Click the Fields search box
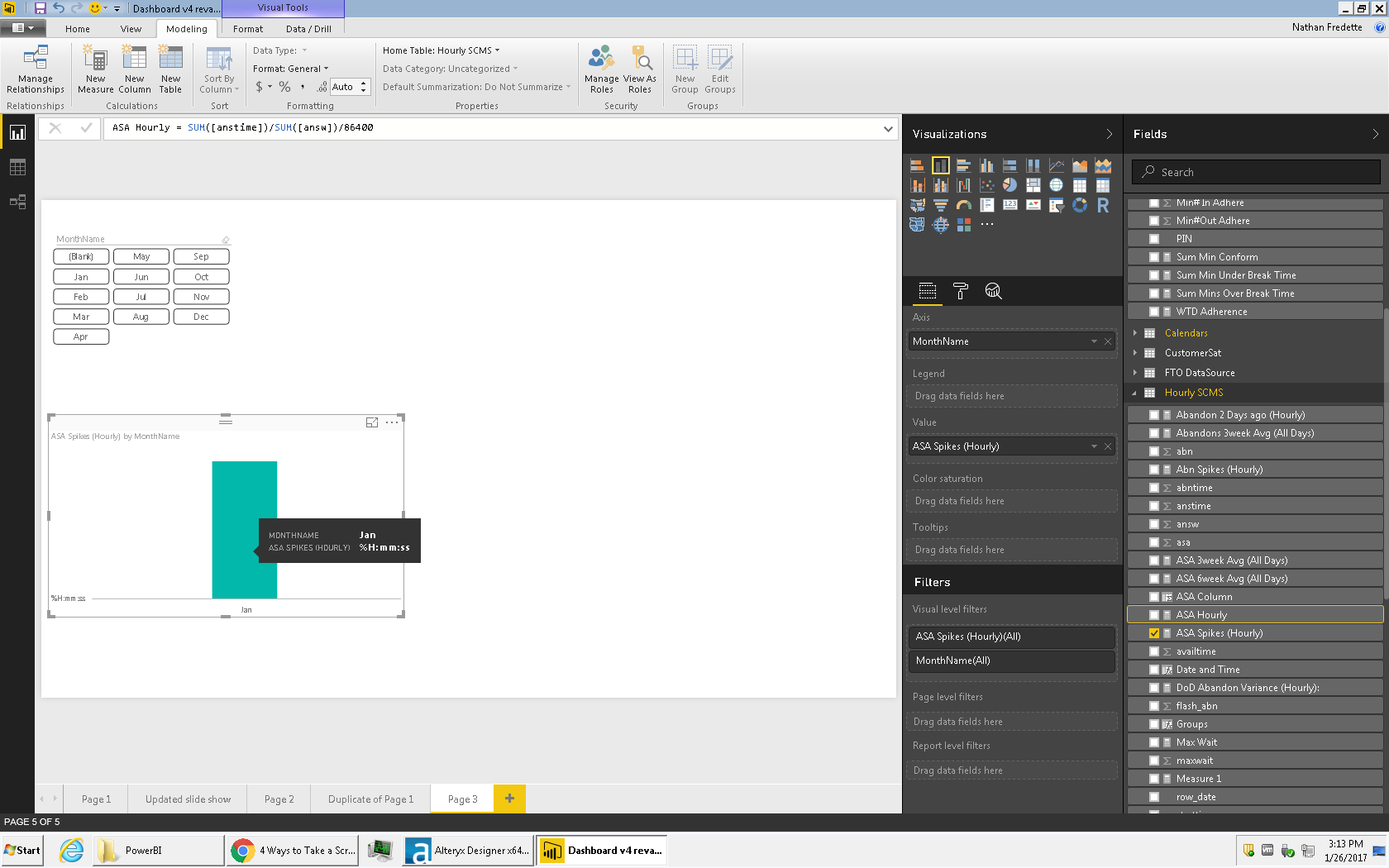Viewport: 1389px width, 868px height. tap(1255, 172)
